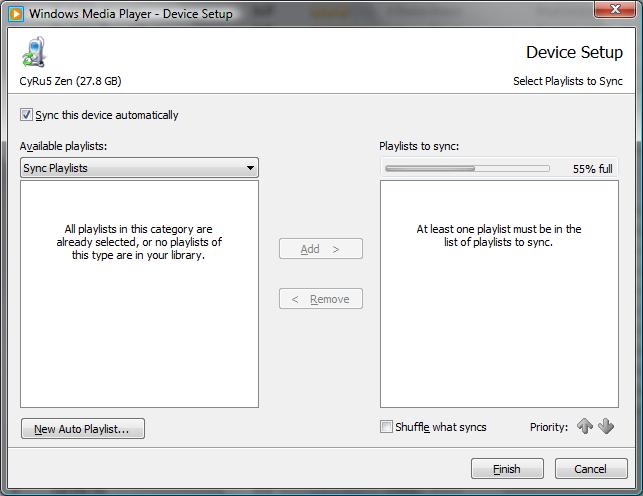Click Finish to complete device setup
This screenshot has width=643, height=496.
coord(507,469)
